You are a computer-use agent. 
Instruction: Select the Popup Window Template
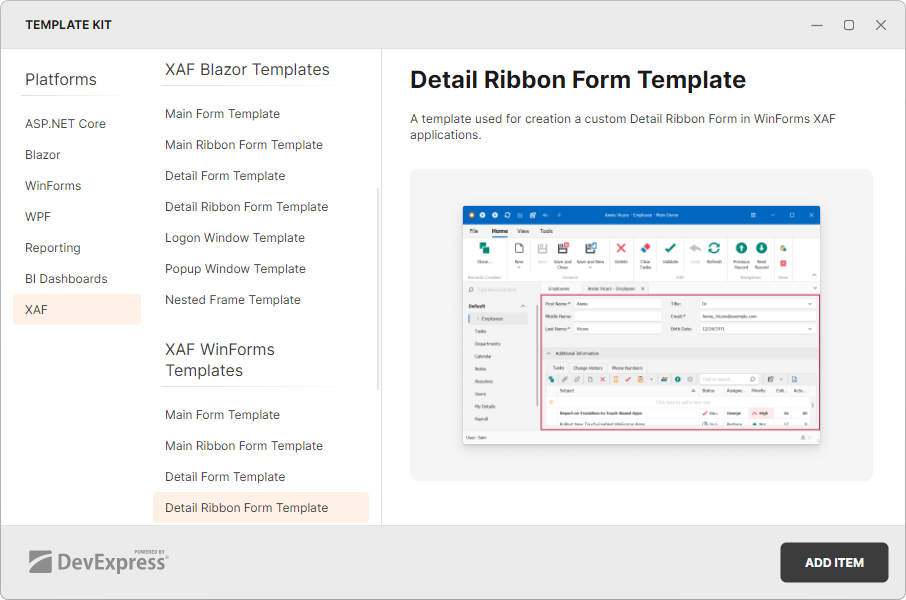click(234, 268)
